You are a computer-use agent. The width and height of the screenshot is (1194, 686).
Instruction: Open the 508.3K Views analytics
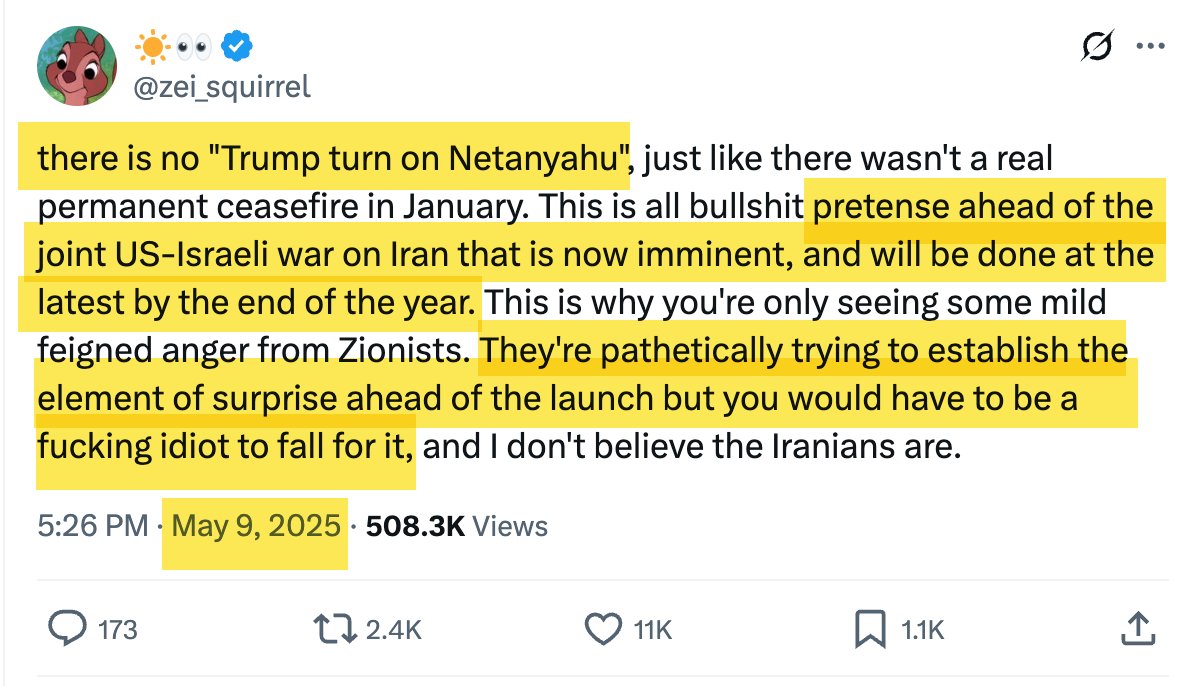click(457, 526)
